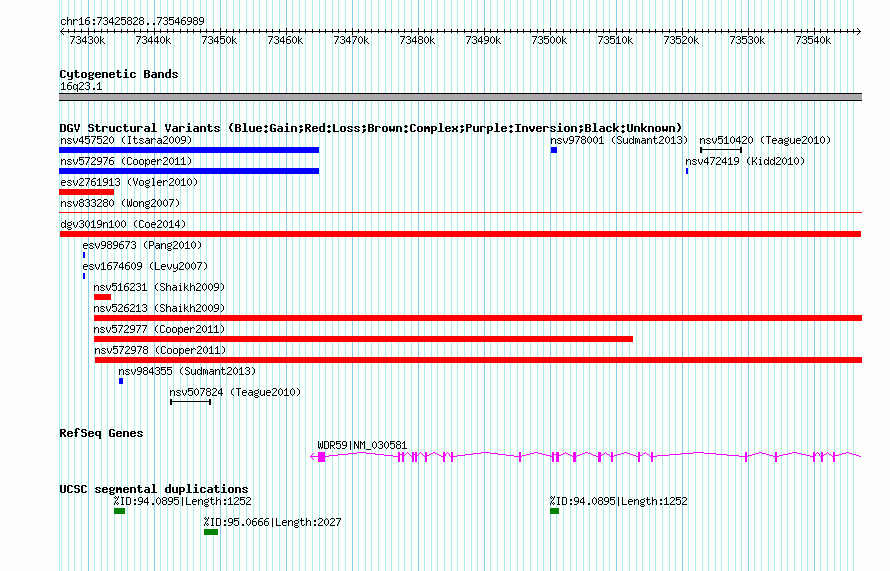The image size is (890, 571).
Task: Click the UCSC segmental duplications track title
Action: (154, 489)
